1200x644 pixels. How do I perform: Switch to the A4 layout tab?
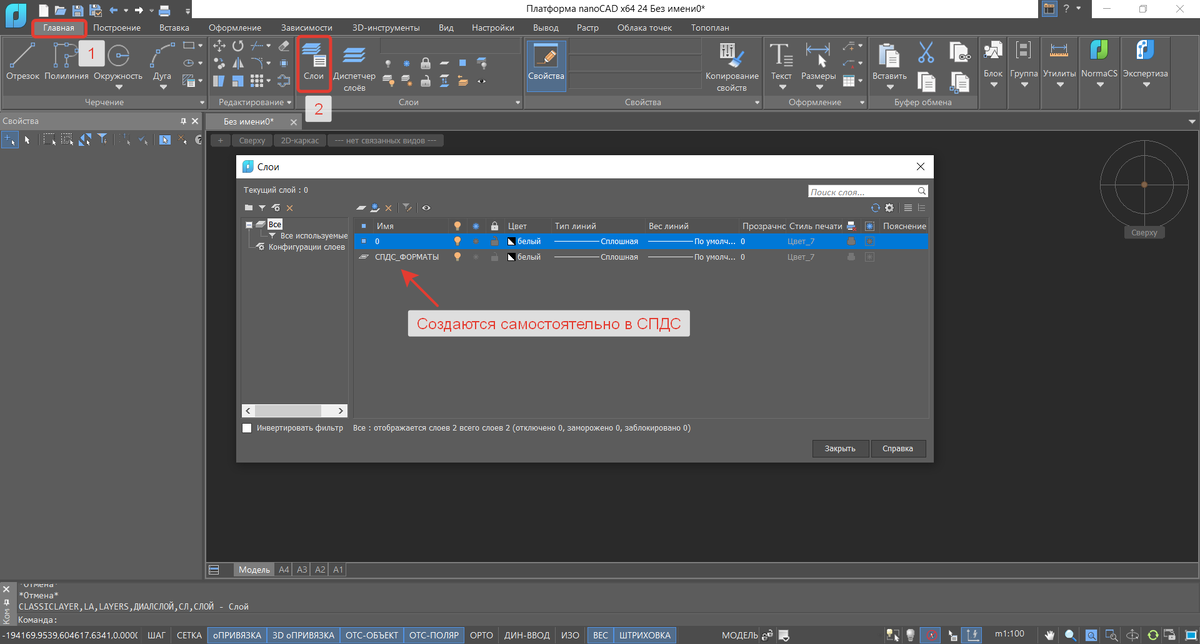[284, 569]
